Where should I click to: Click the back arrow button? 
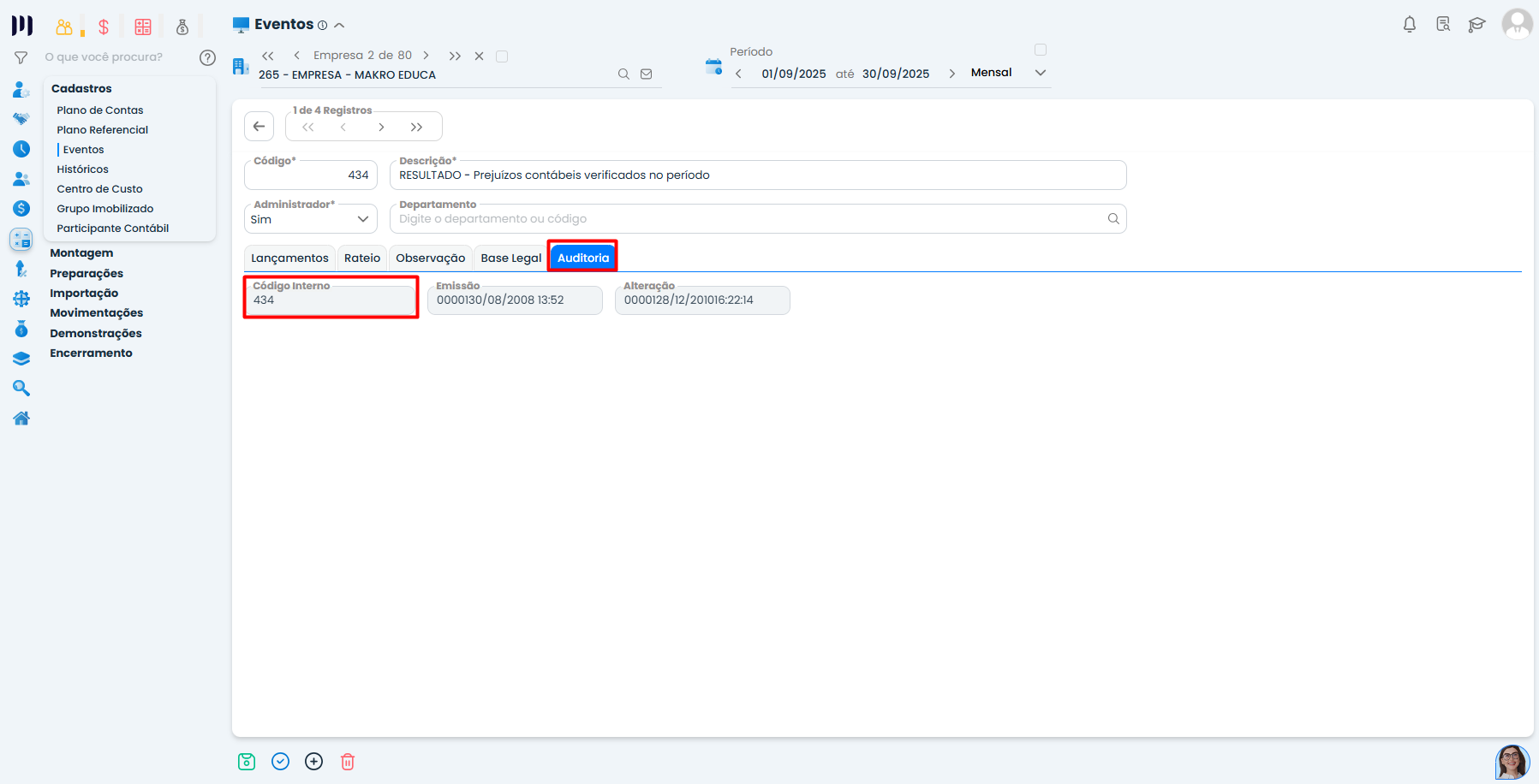[259, 127]
